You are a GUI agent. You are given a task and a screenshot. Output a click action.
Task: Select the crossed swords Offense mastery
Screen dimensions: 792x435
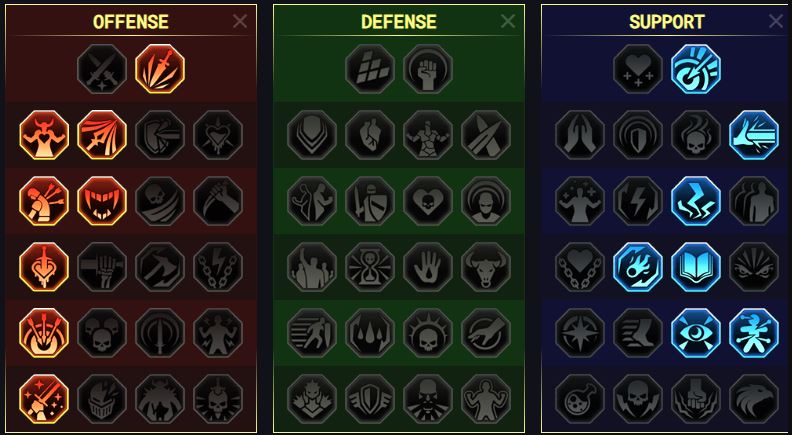click(102, 69)
